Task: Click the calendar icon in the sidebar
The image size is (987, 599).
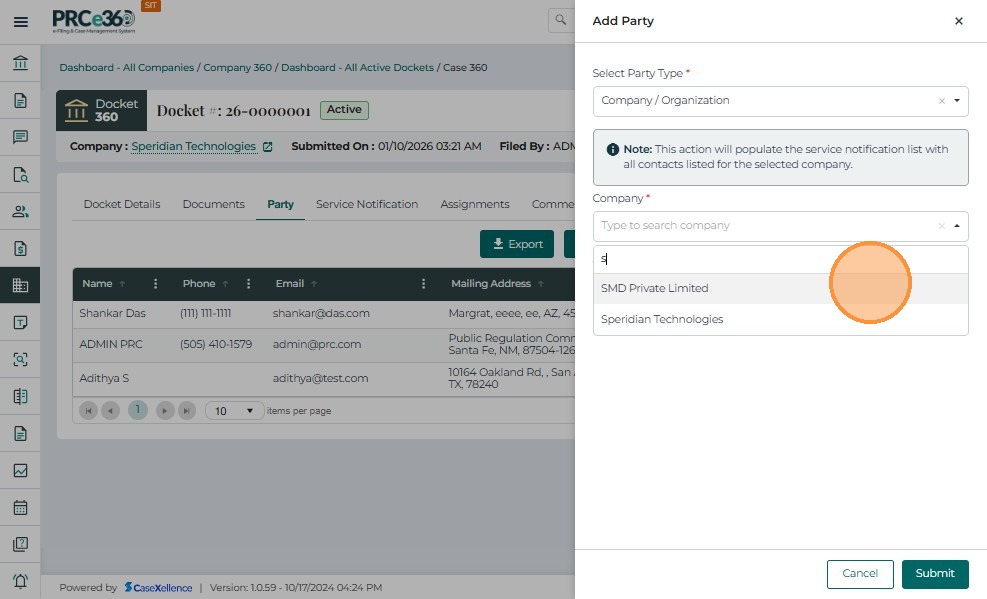Action: 20,507
